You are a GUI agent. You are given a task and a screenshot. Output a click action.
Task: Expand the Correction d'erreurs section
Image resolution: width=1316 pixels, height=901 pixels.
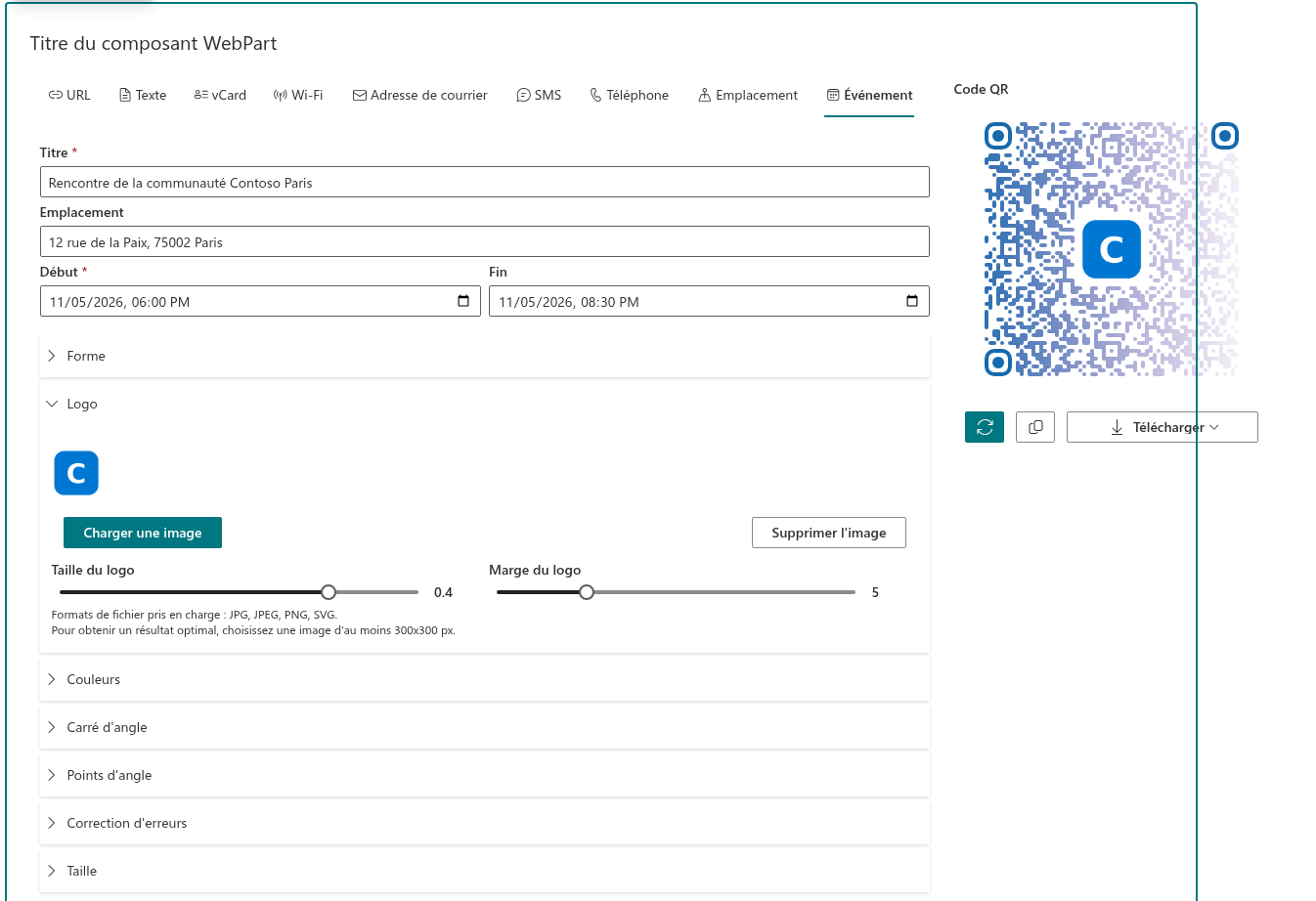click(x=485, y=823)
